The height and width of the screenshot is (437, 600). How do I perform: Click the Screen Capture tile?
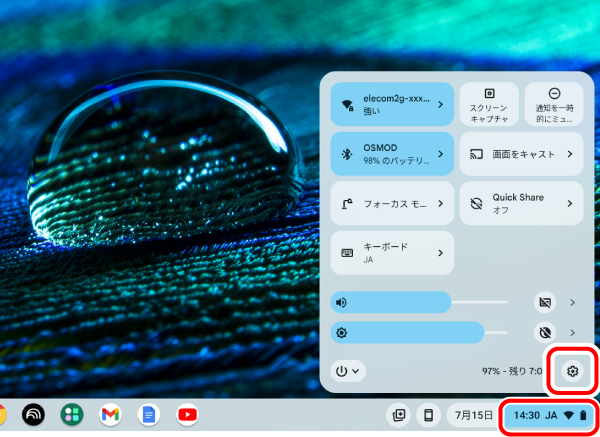click(x=490, y=104)
